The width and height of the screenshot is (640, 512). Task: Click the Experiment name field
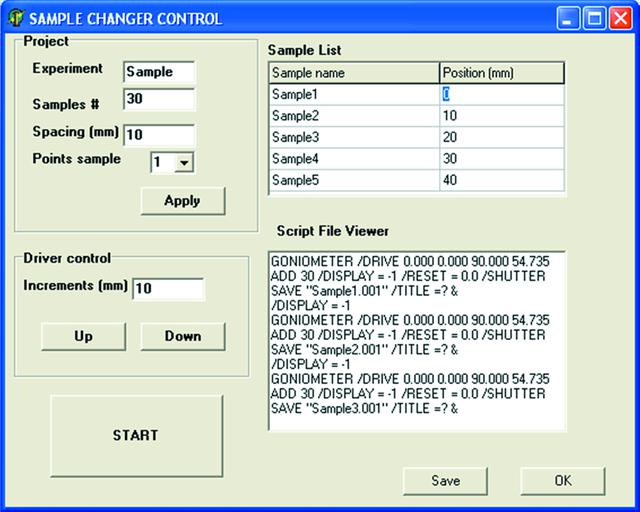(159, 72)
